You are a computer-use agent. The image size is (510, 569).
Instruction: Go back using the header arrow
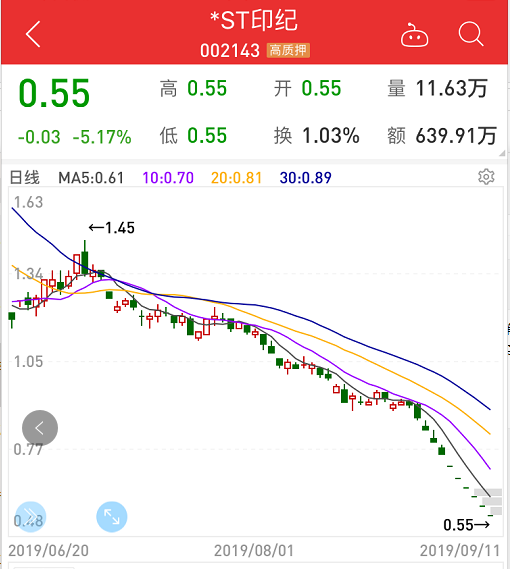[x=33, y=34]
